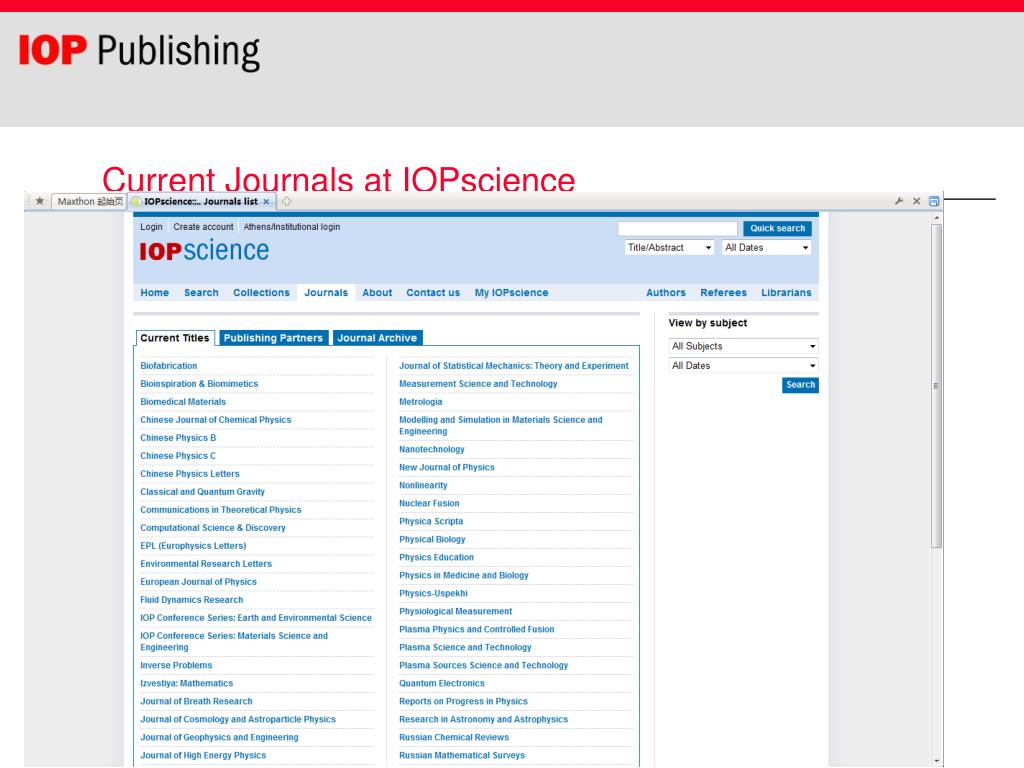Image resolution: width=1024 pixels, height=768 pixels.
Task: Open Environmental Research Letters link
Action: point(206,564)
